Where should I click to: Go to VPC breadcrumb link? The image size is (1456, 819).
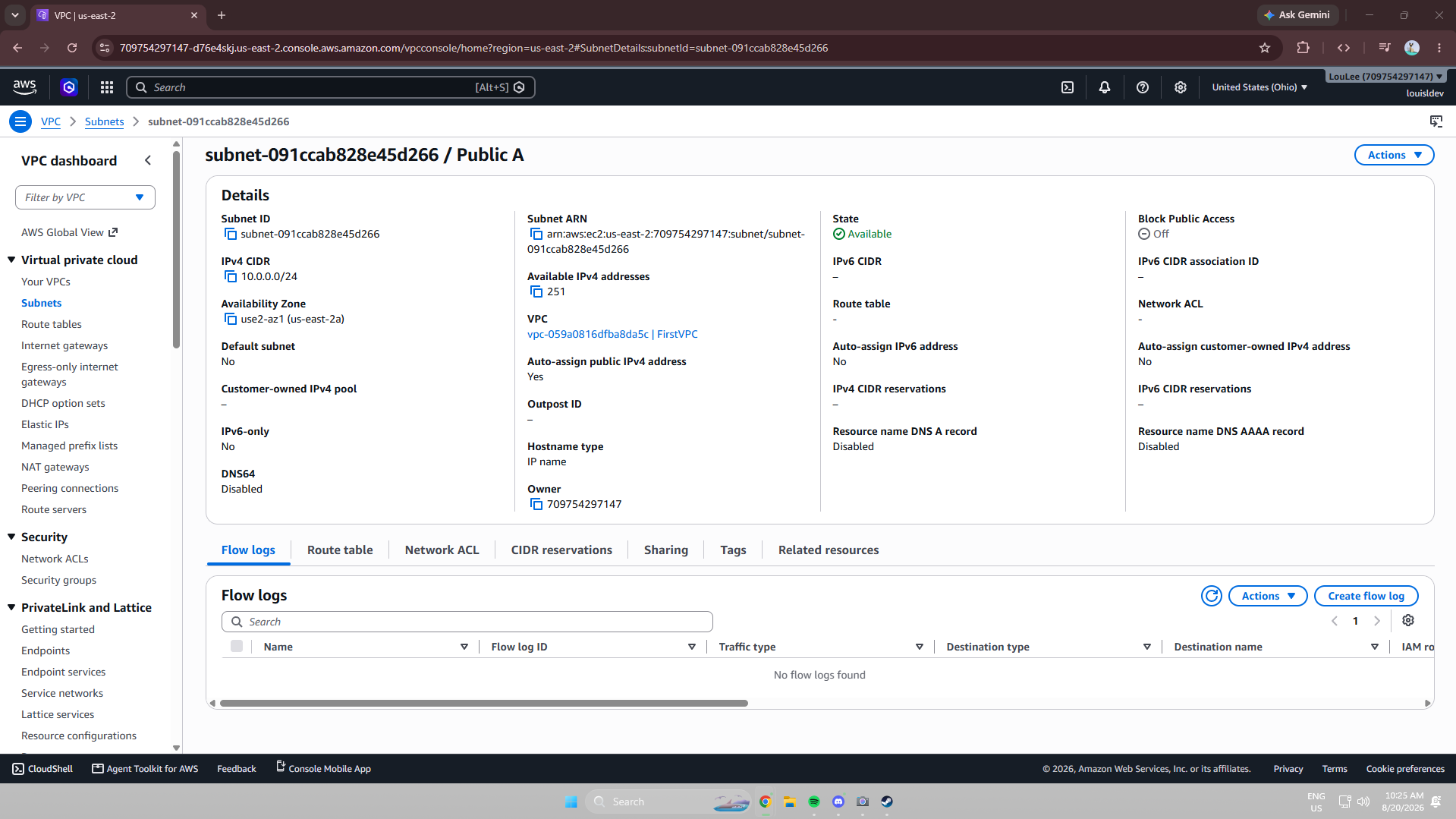[x=51, y=121]
